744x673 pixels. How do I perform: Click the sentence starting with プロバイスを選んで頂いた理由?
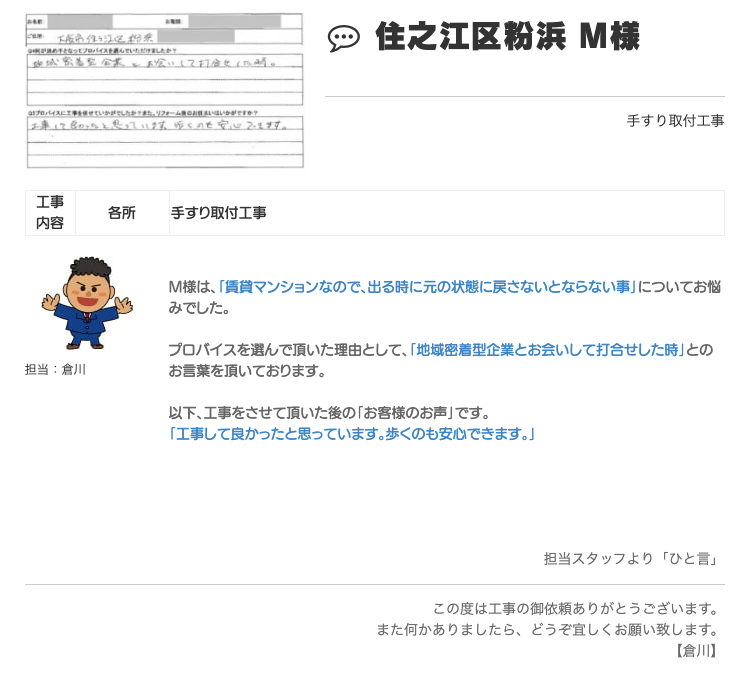click(288, 350)
